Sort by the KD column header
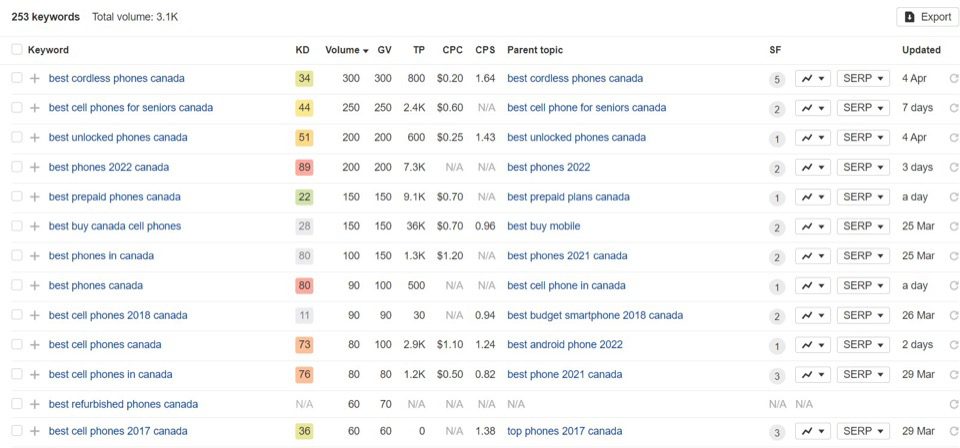The width and height of the screenshot is (960, 448). tap(303, 50)
